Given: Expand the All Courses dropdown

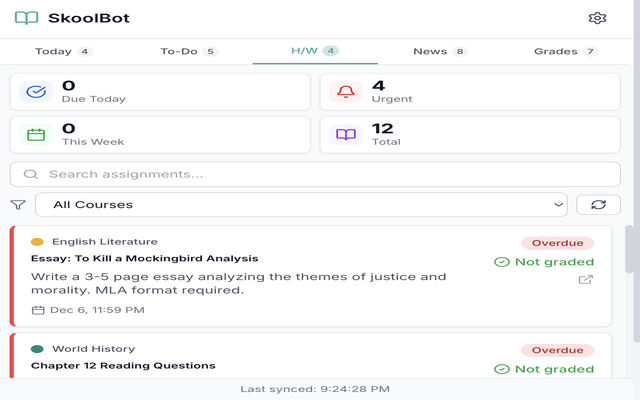Looking at the screenshot, I should 301,204.
